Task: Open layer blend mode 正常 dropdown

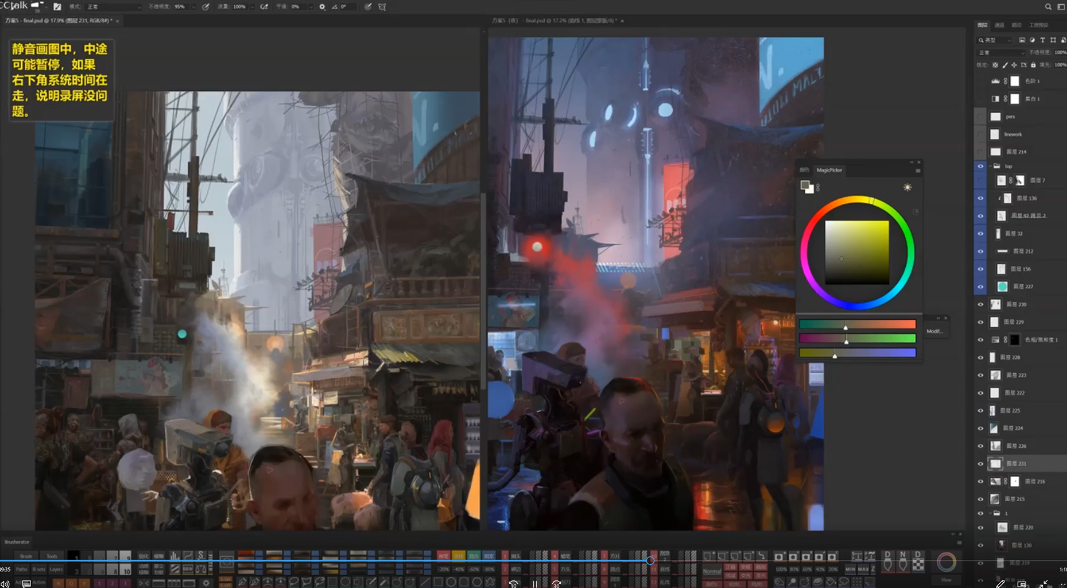Action: tap(1000, 52)
